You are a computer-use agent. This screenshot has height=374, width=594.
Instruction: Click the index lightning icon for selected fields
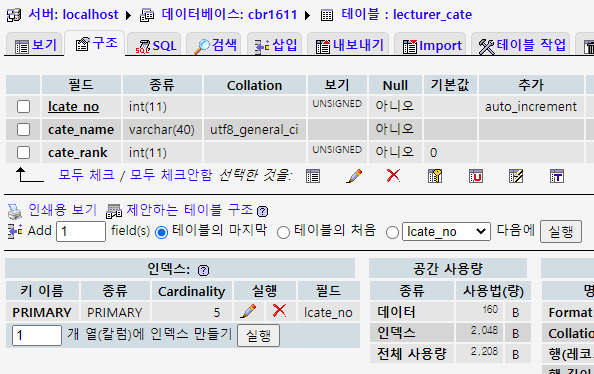click(516, 176)
